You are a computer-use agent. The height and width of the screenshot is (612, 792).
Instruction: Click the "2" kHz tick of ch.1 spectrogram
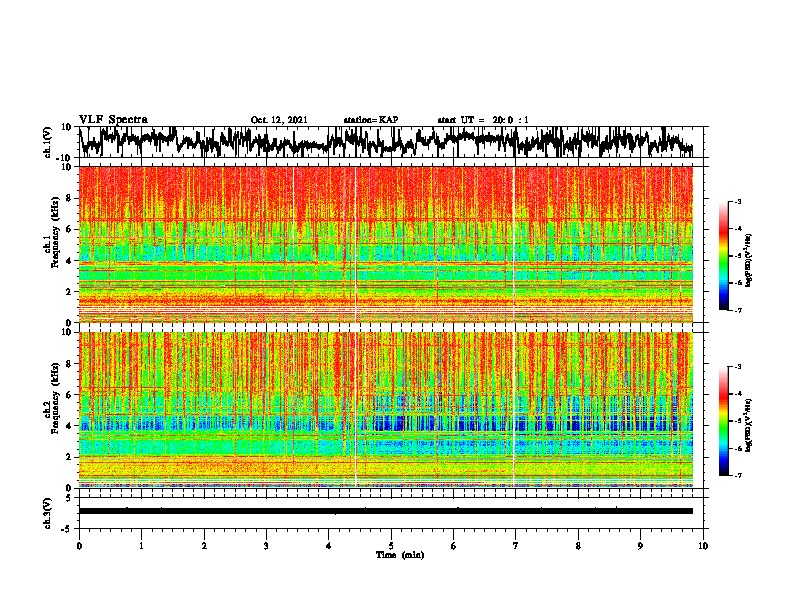tap(70, 291)
